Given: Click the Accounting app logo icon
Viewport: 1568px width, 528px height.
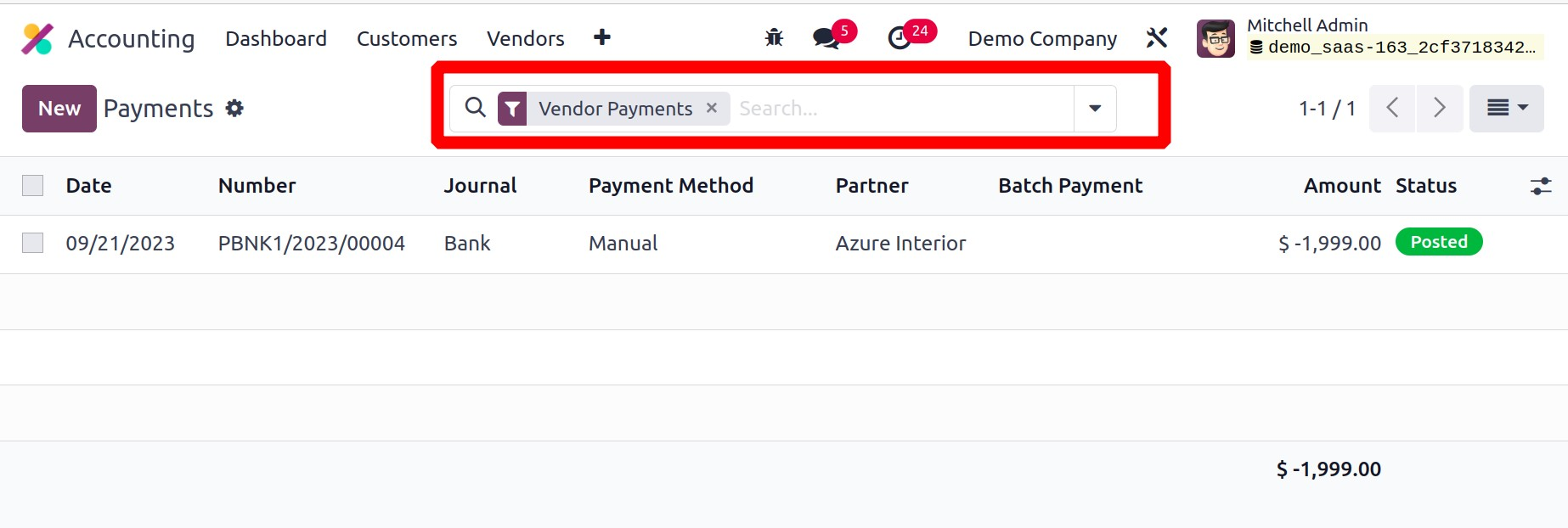Looking at the screenshot, I should pos(37,39).
